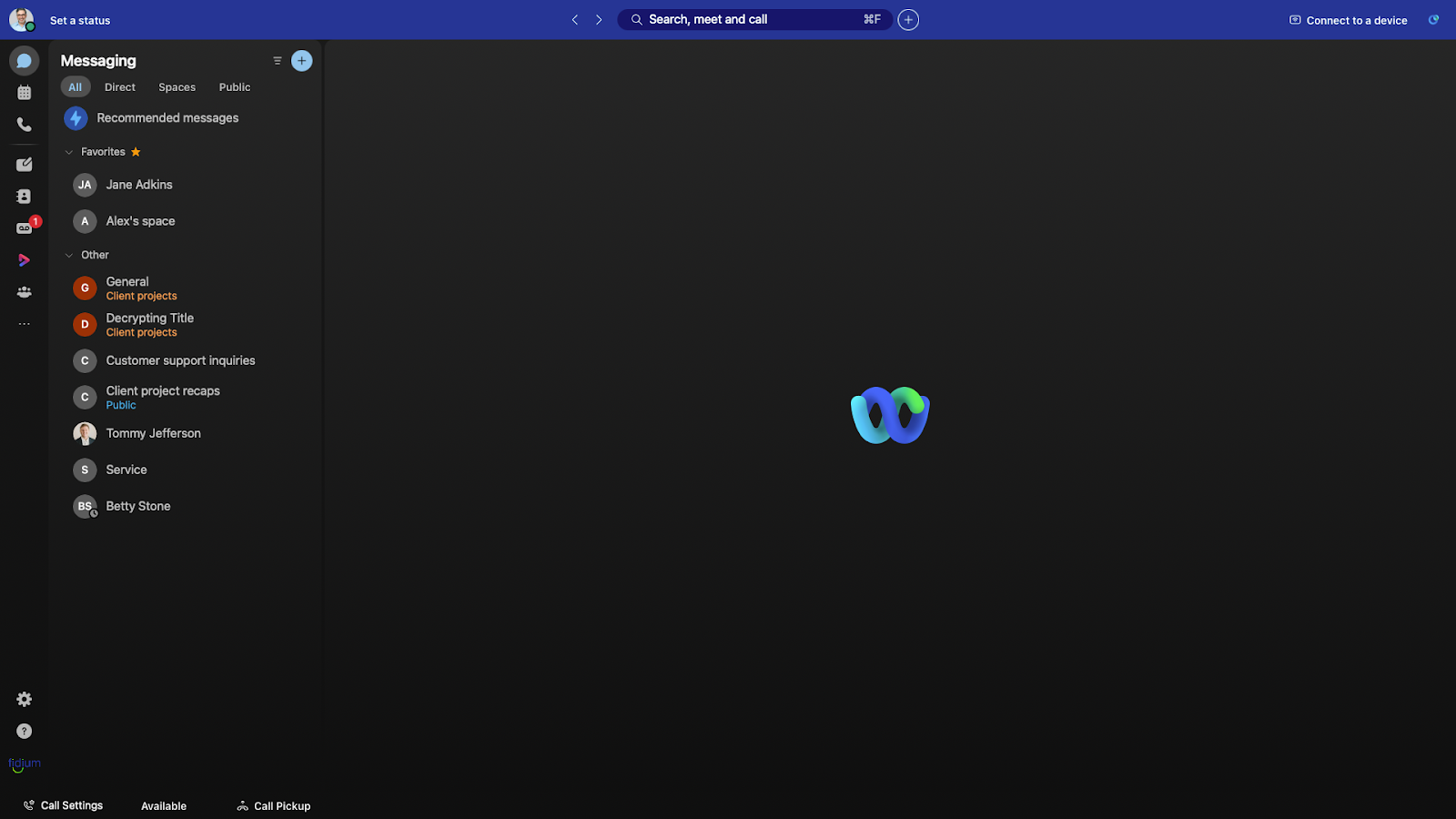
Task: Open Customer support inquiries space
Action: [x=187, y=361]
